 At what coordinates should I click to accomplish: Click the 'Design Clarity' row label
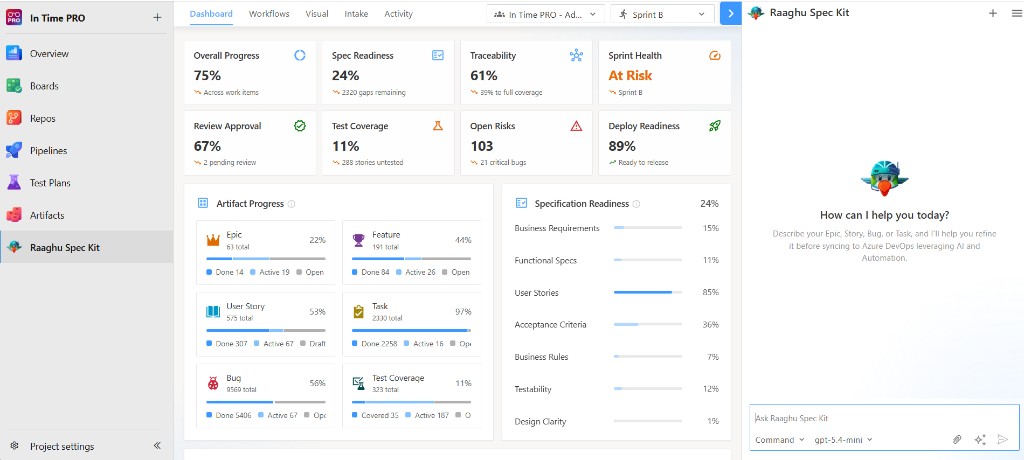[x=540, y=421]
